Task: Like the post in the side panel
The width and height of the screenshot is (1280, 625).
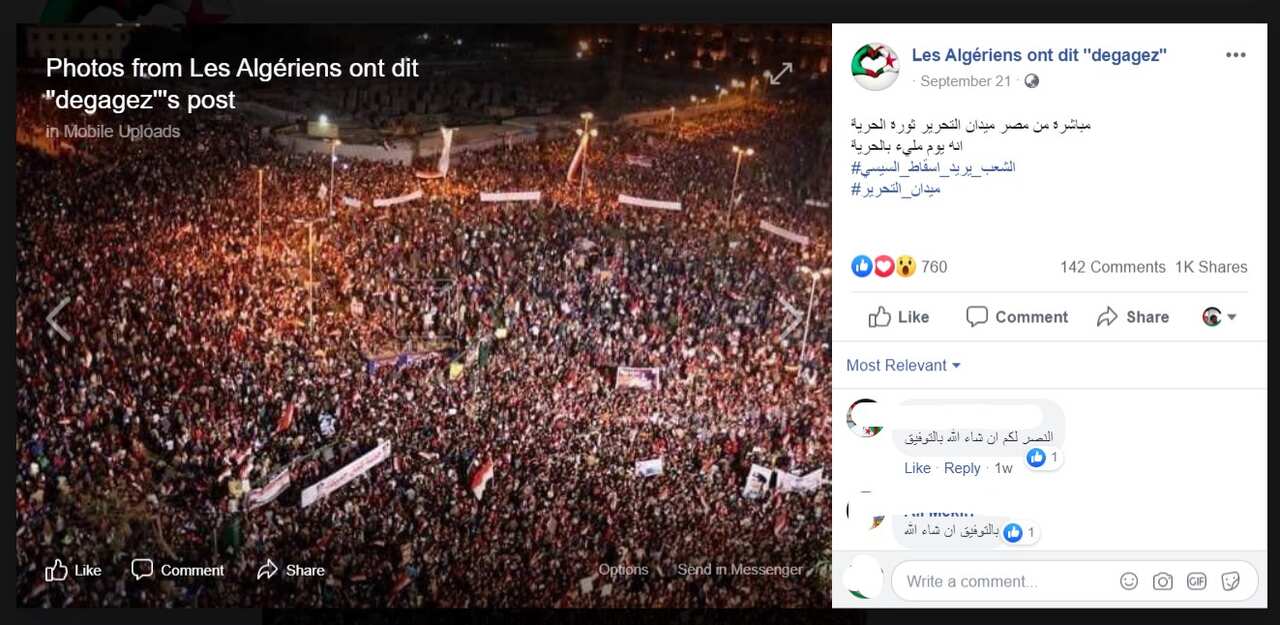Action: point(899,317)
